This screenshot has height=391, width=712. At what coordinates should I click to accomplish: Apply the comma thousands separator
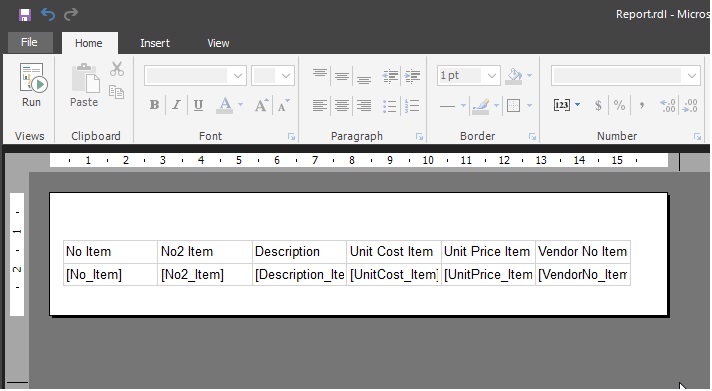click(642, 106)
